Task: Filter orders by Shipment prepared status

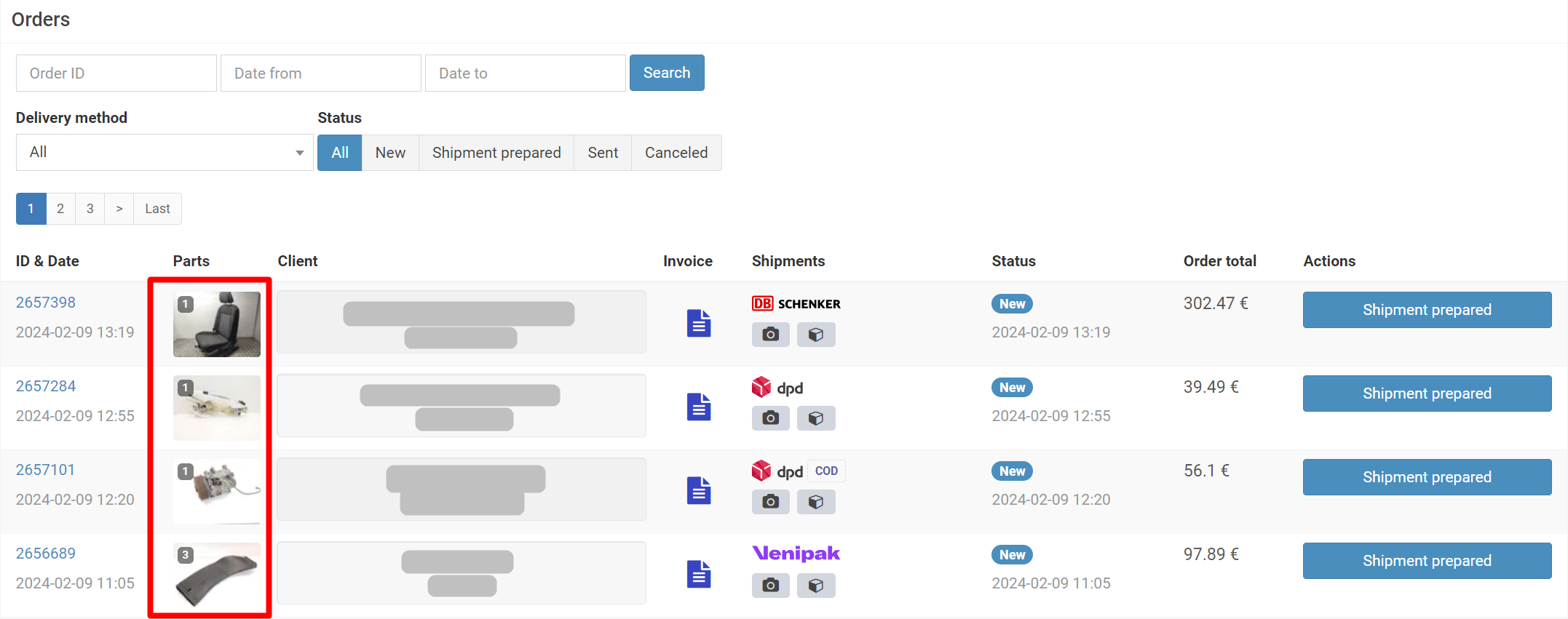Action: (496, 153)
